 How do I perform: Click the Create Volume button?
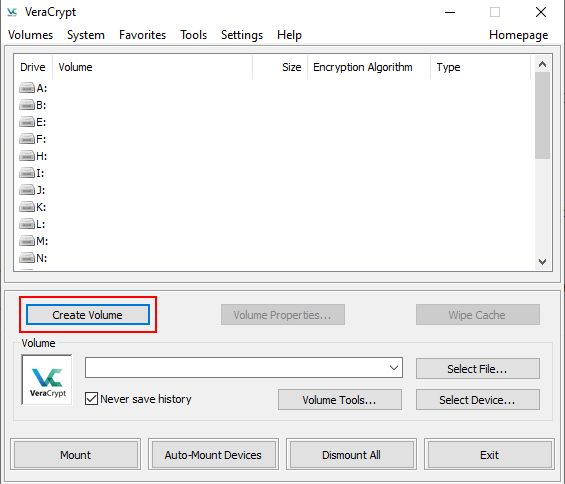[x=88, y=315]
